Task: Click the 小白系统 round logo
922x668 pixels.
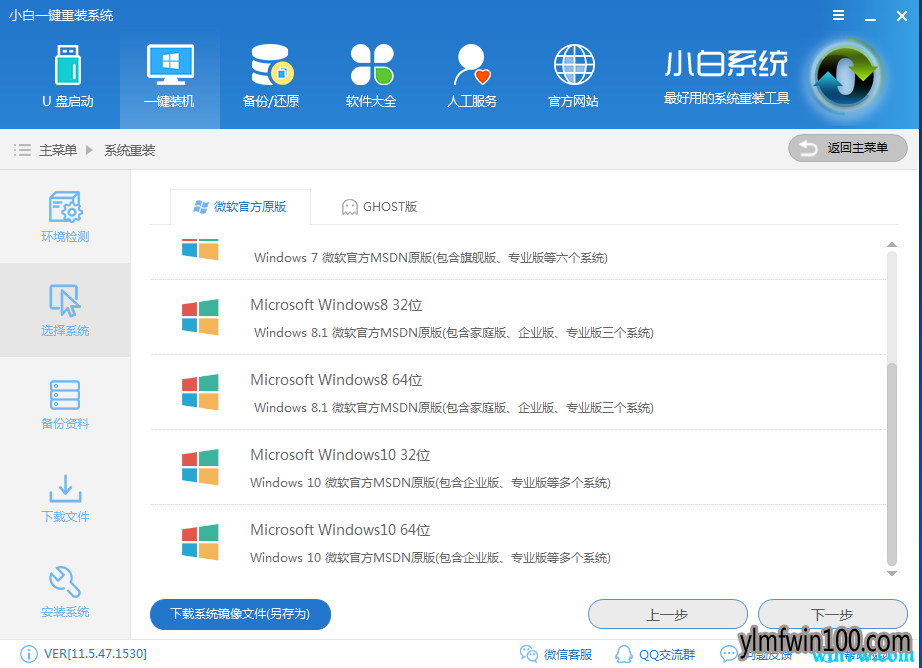Action: point(846,76)
